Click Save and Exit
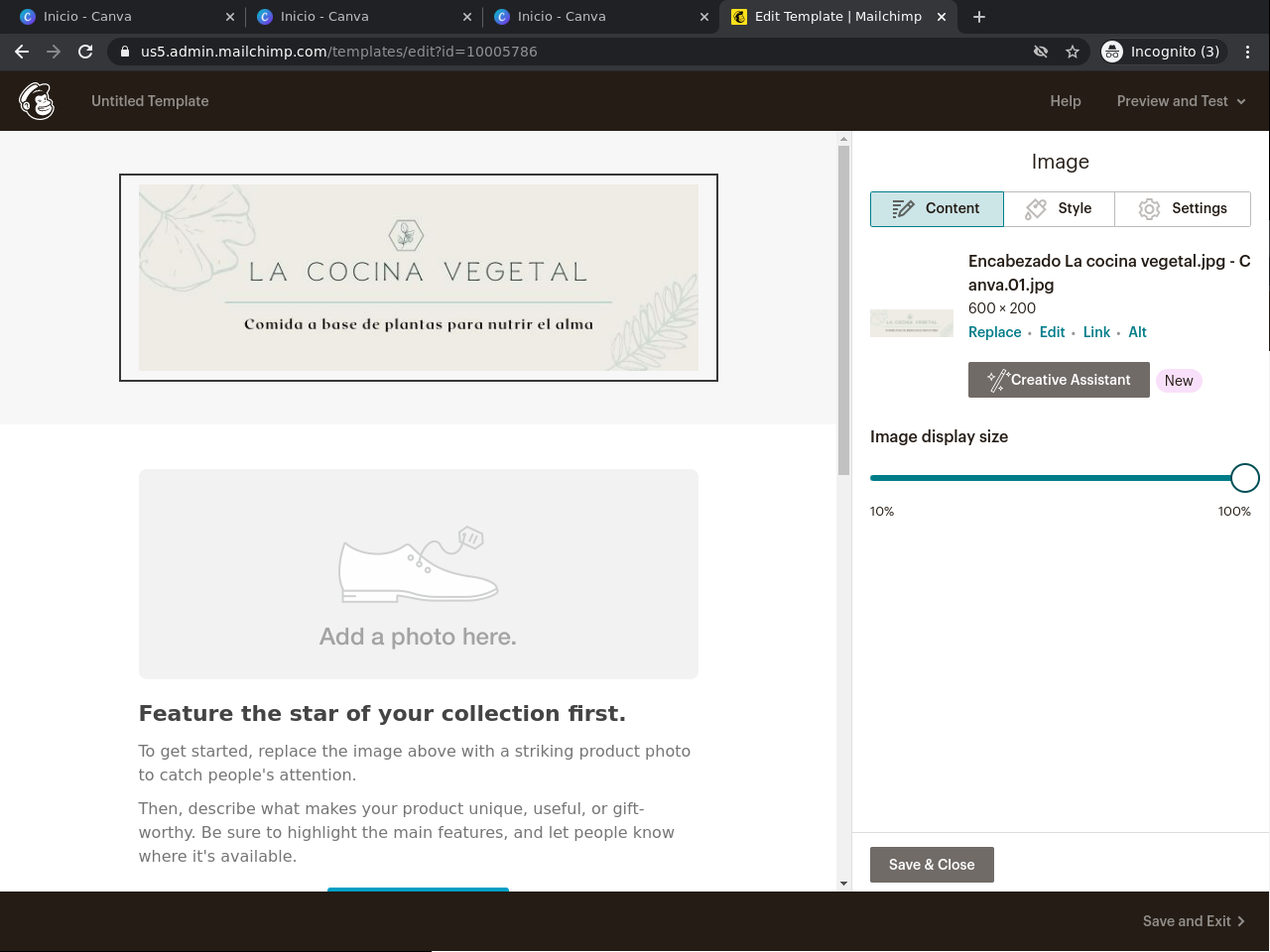Screen dimensions: 1270x952 point(1194,921)
